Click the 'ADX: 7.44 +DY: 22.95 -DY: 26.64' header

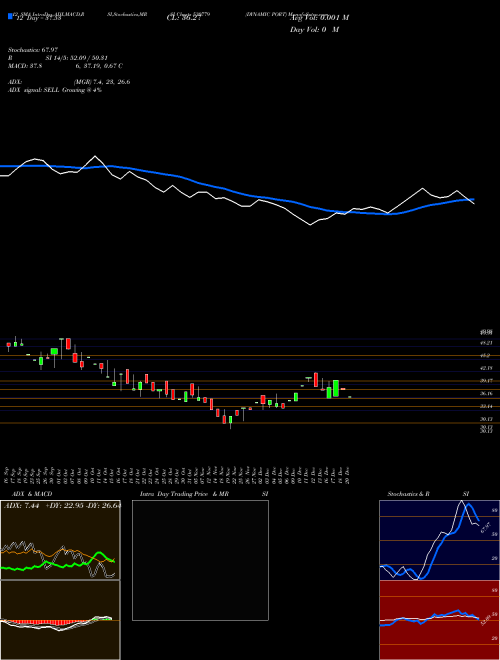62,506
